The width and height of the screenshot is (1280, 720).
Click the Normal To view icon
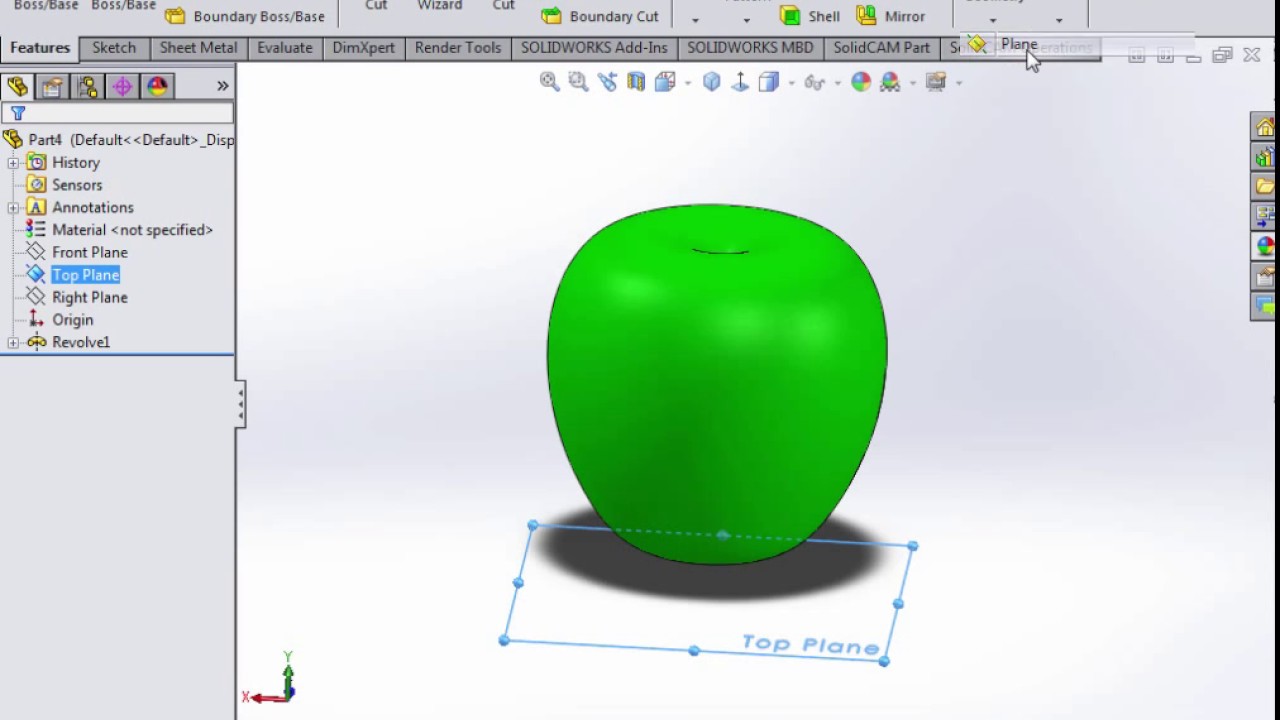coord(740,82)
